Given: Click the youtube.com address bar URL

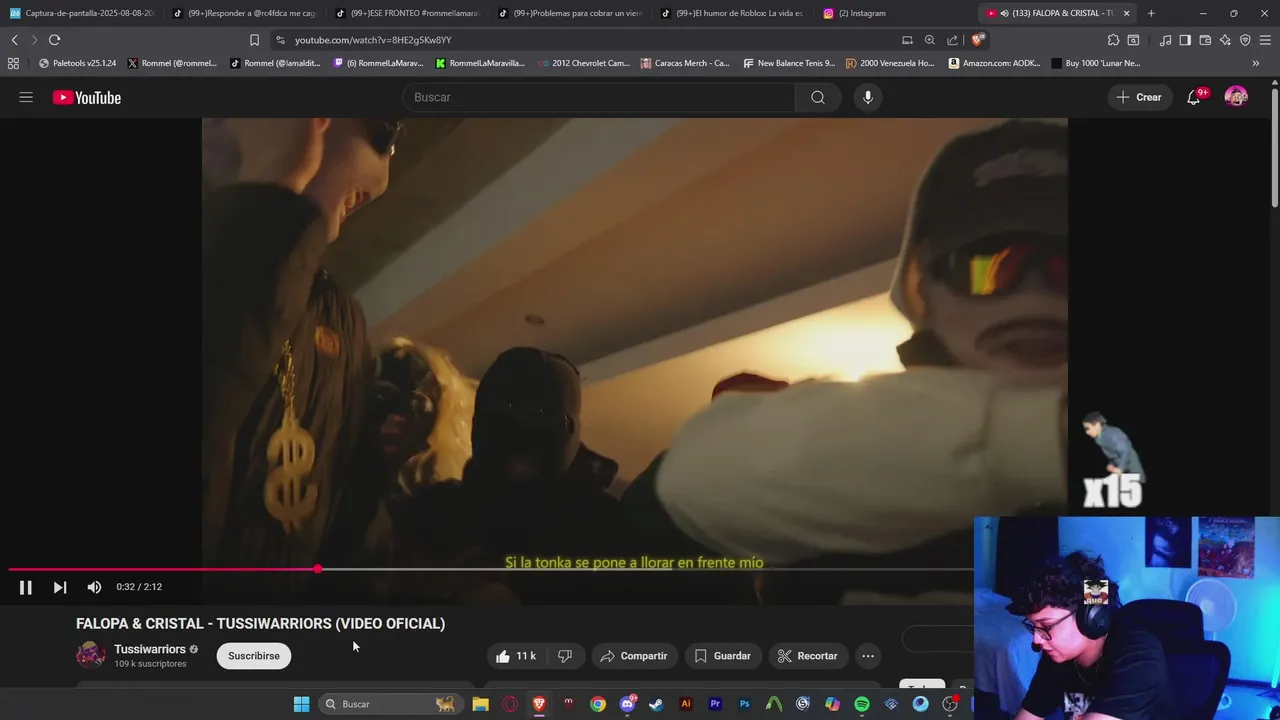Looking at the screenshot, I should [373, 40].
